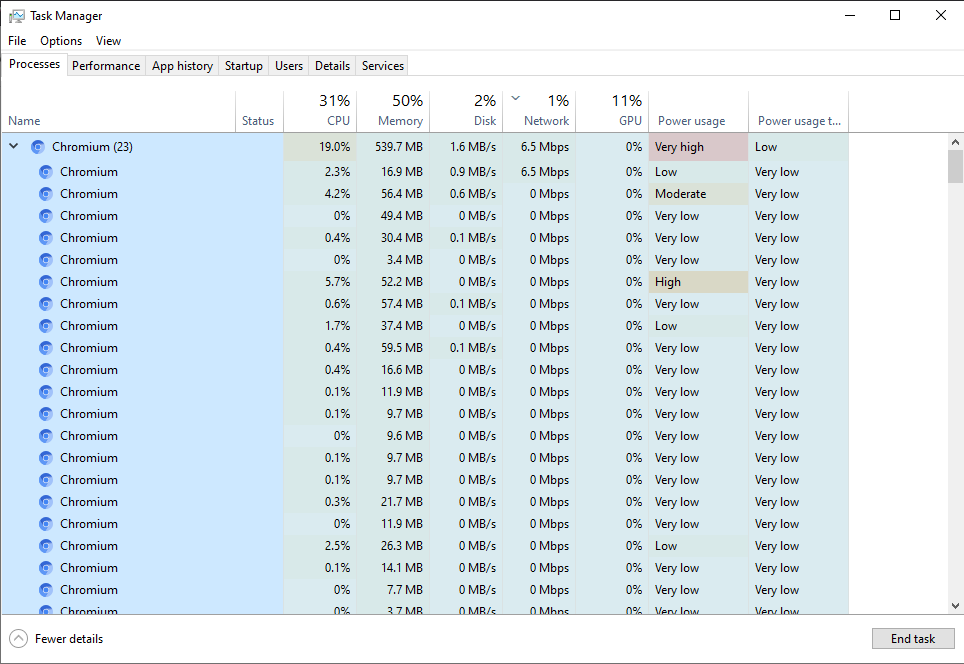Screen dimensions: 964x664
Task: Click the Task Manager icon in the title bar
Action: click(x=16, y=15)
